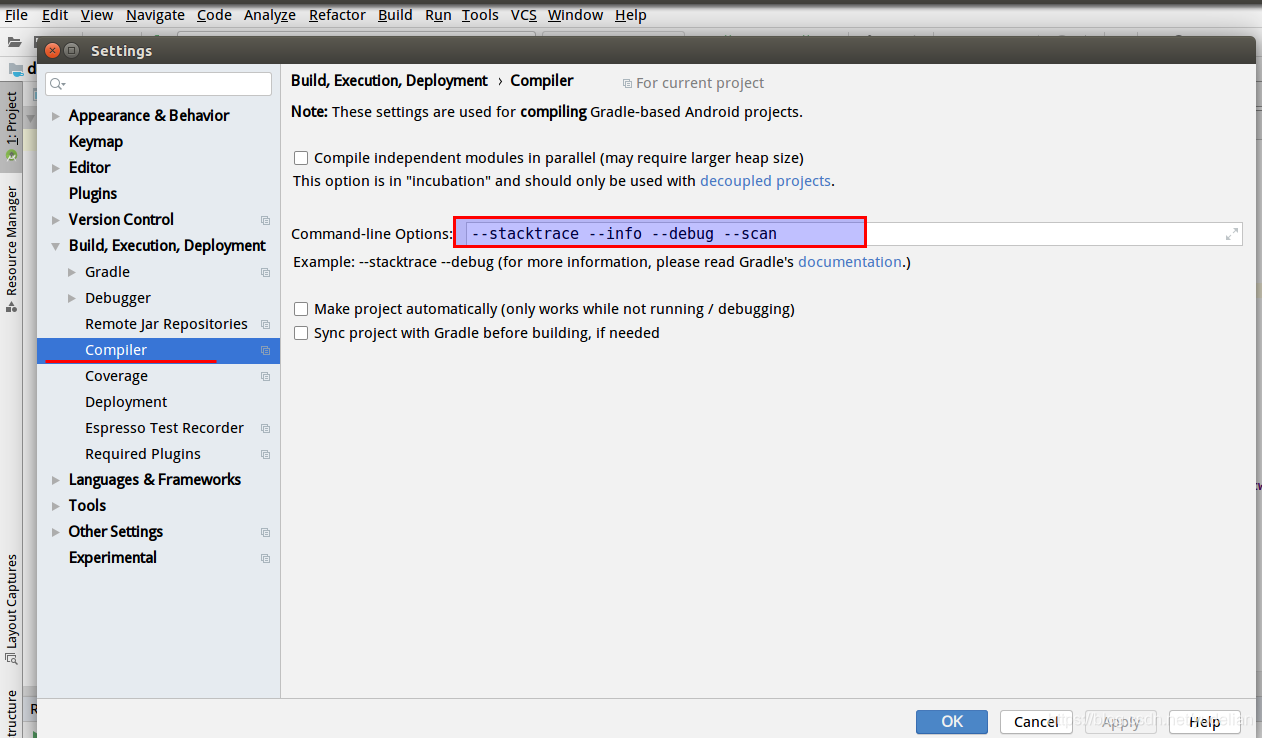Click the expand-editor icon in Command-line Options field
The width and height of the screenshot is (1262, 738).
pos(1231,233)
